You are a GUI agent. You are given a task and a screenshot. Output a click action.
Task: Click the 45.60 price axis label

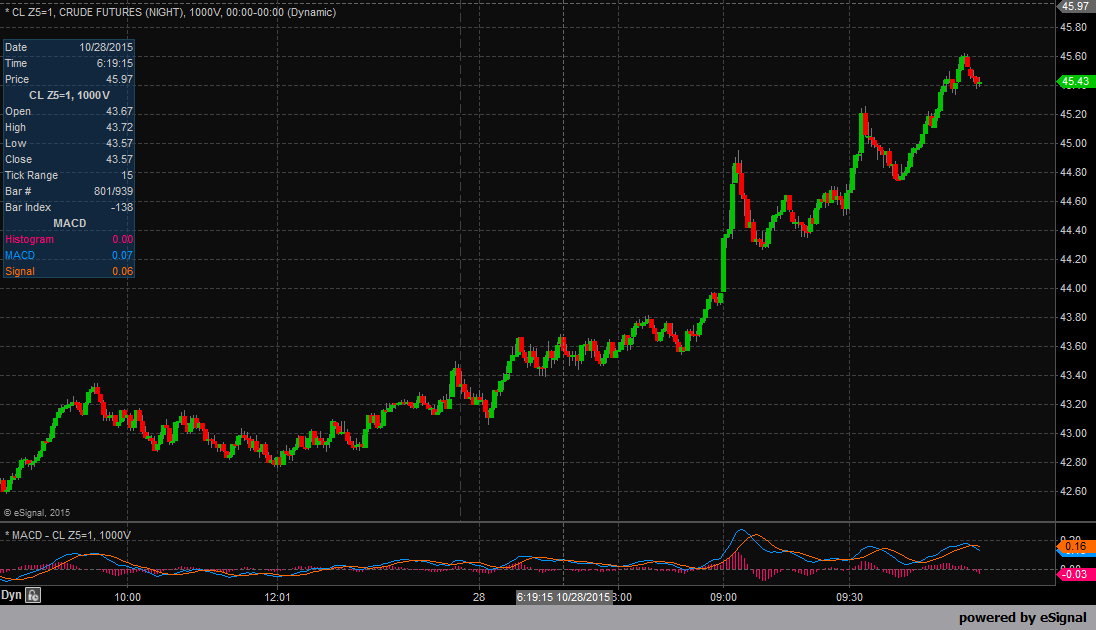[x=1074, y=57]
